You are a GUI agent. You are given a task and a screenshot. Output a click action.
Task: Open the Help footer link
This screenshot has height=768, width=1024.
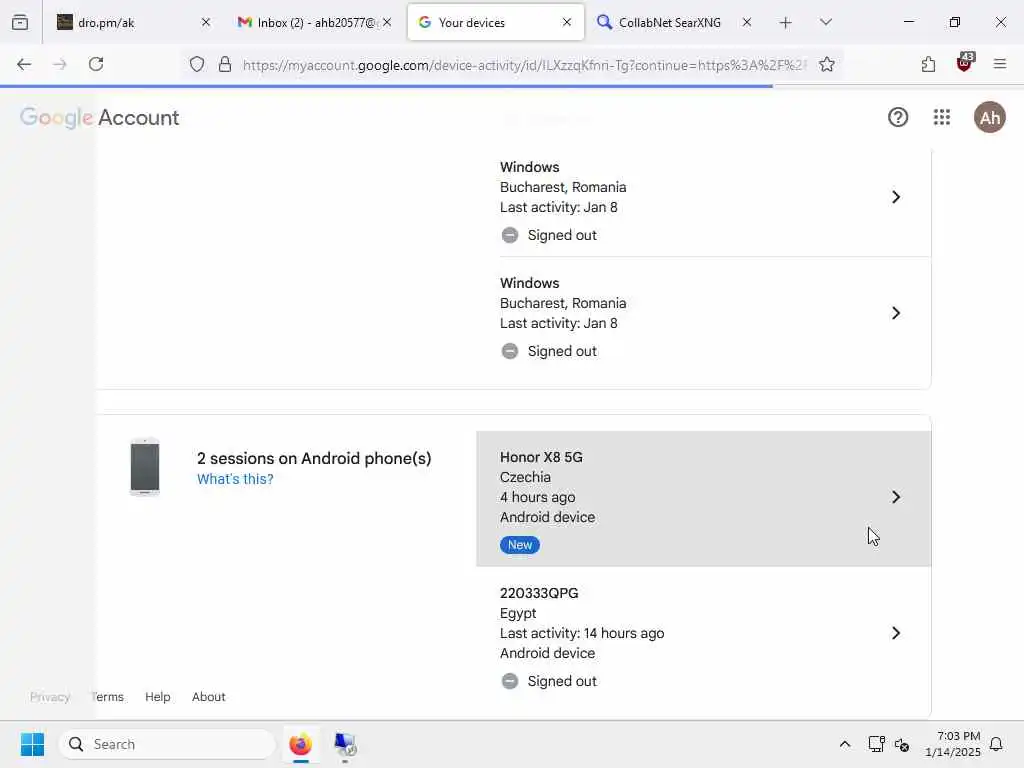click(x=157, y=697)
